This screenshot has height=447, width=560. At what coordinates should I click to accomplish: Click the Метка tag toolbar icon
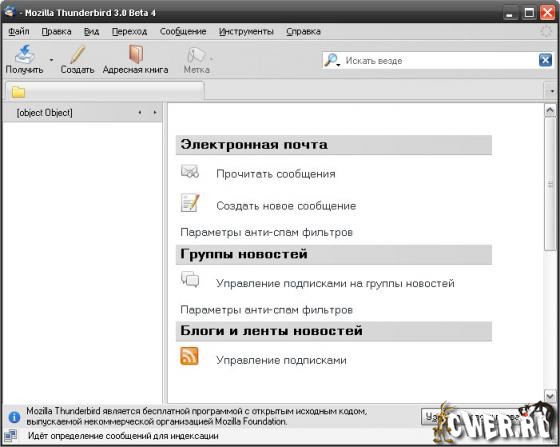point(196,55)
